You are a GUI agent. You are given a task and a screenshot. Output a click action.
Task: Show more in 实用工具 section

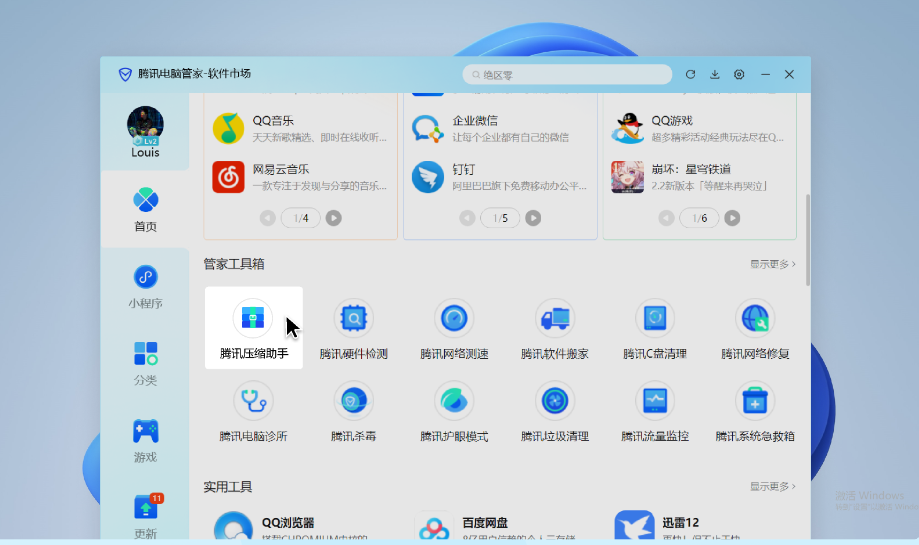[x=772, y=486]
